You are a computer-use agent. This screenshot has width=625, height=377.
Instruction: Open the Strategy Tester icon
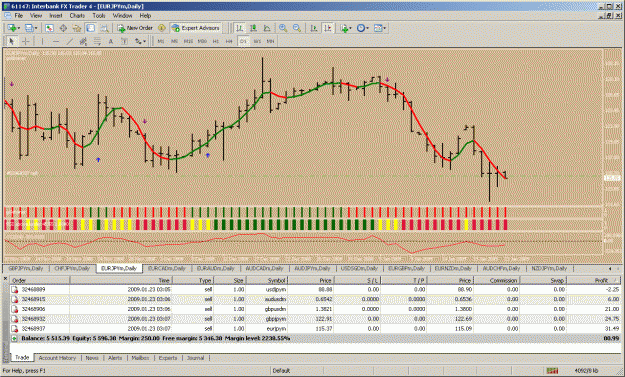[104, 28]
